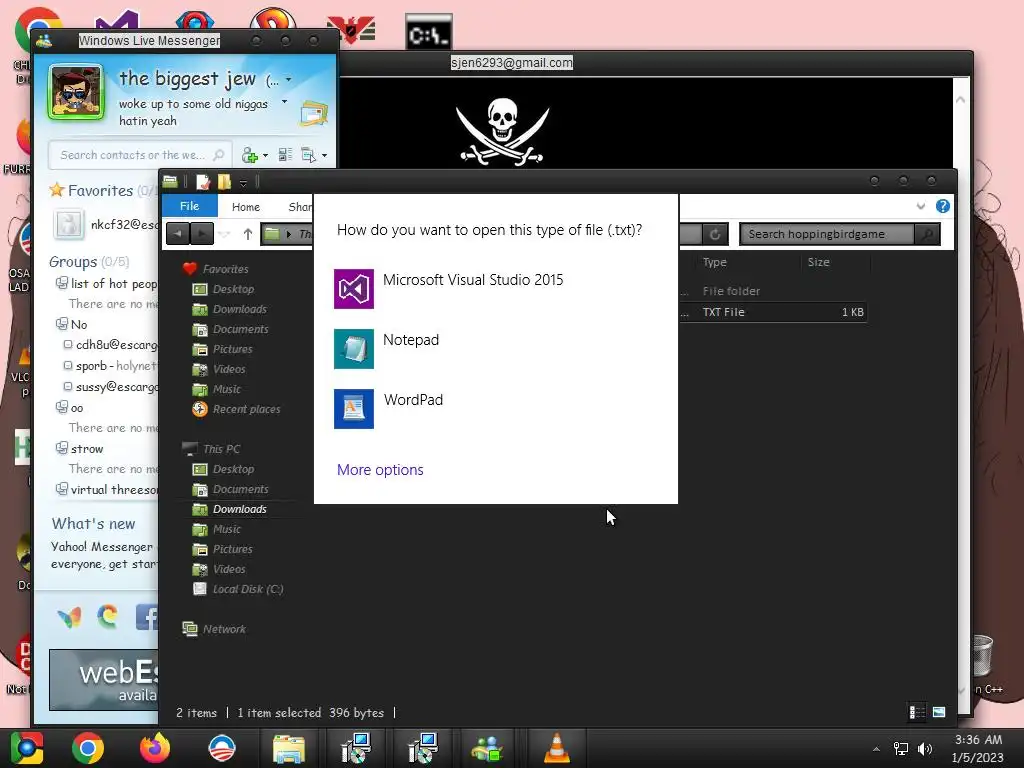Image resolution: width=1024 pixels, height=768 pixels.
Task: Switch to large icons view in status bar
Action: tap(939, 712)
